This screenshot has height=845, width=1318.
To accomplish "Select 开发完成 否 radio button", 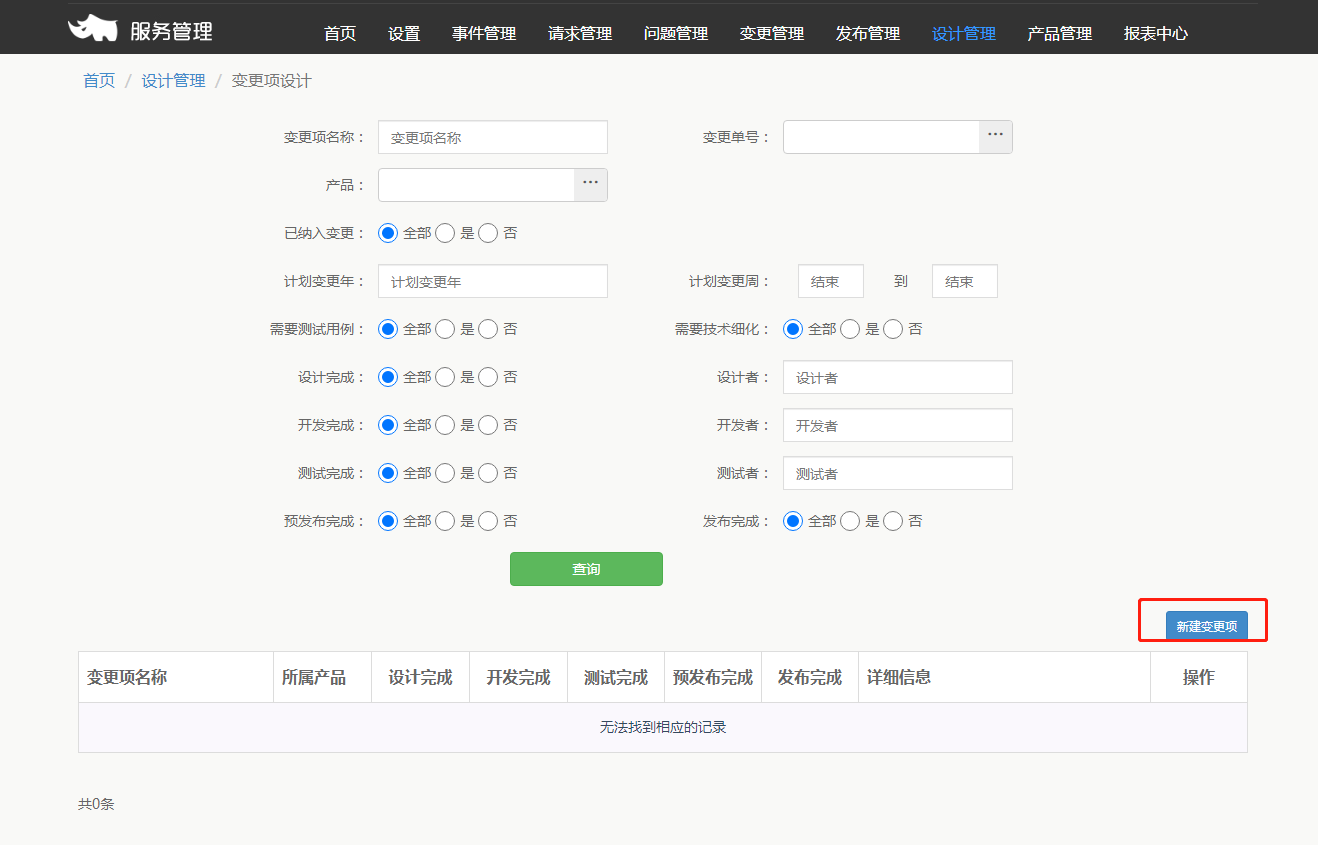I will [x=488, y=425].
